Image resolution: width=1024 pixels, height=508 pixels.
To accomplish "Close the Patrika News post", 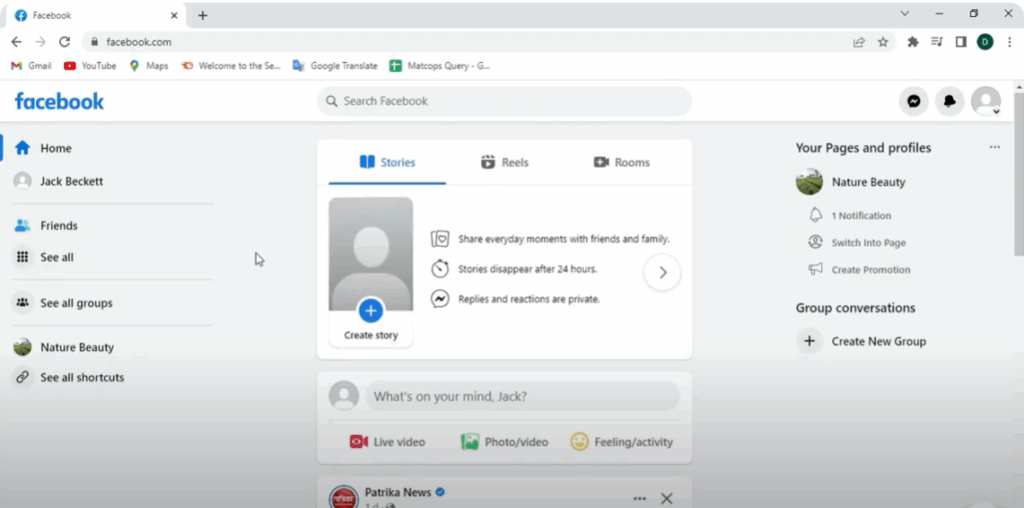I will (x=667, y=498).
